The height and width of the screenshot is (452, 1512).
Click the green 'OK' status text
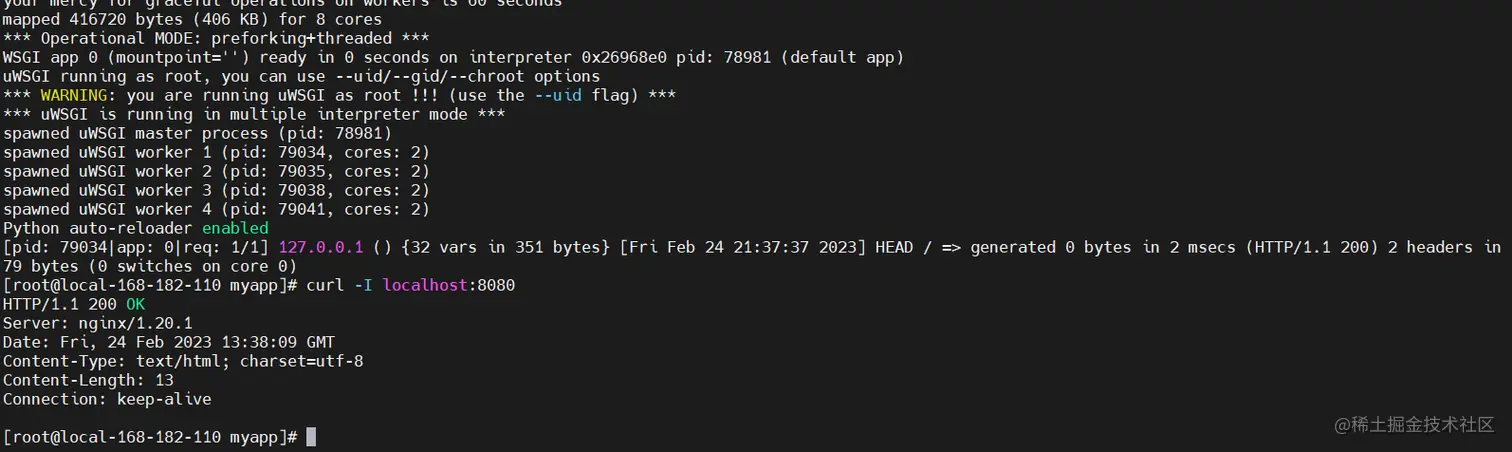pos(135,304)
